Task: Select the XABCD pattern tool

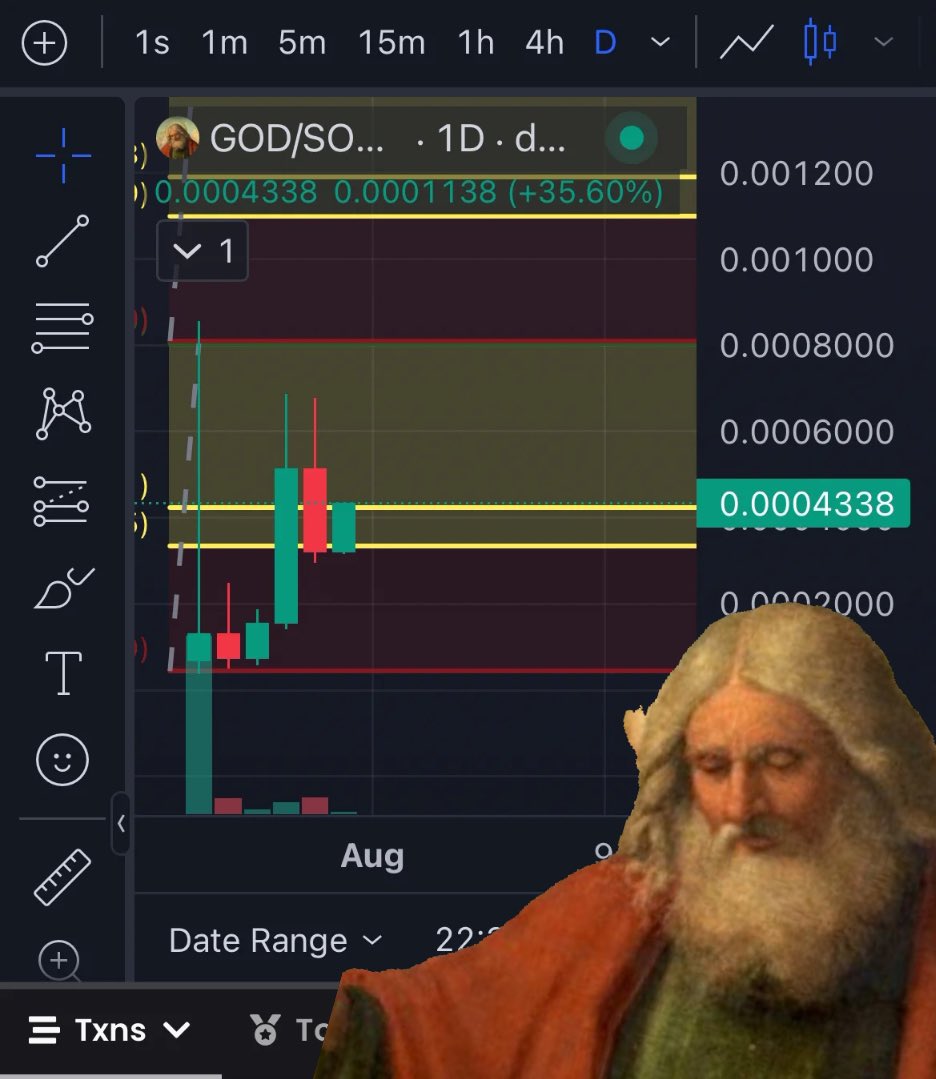Action: [62, 410]
